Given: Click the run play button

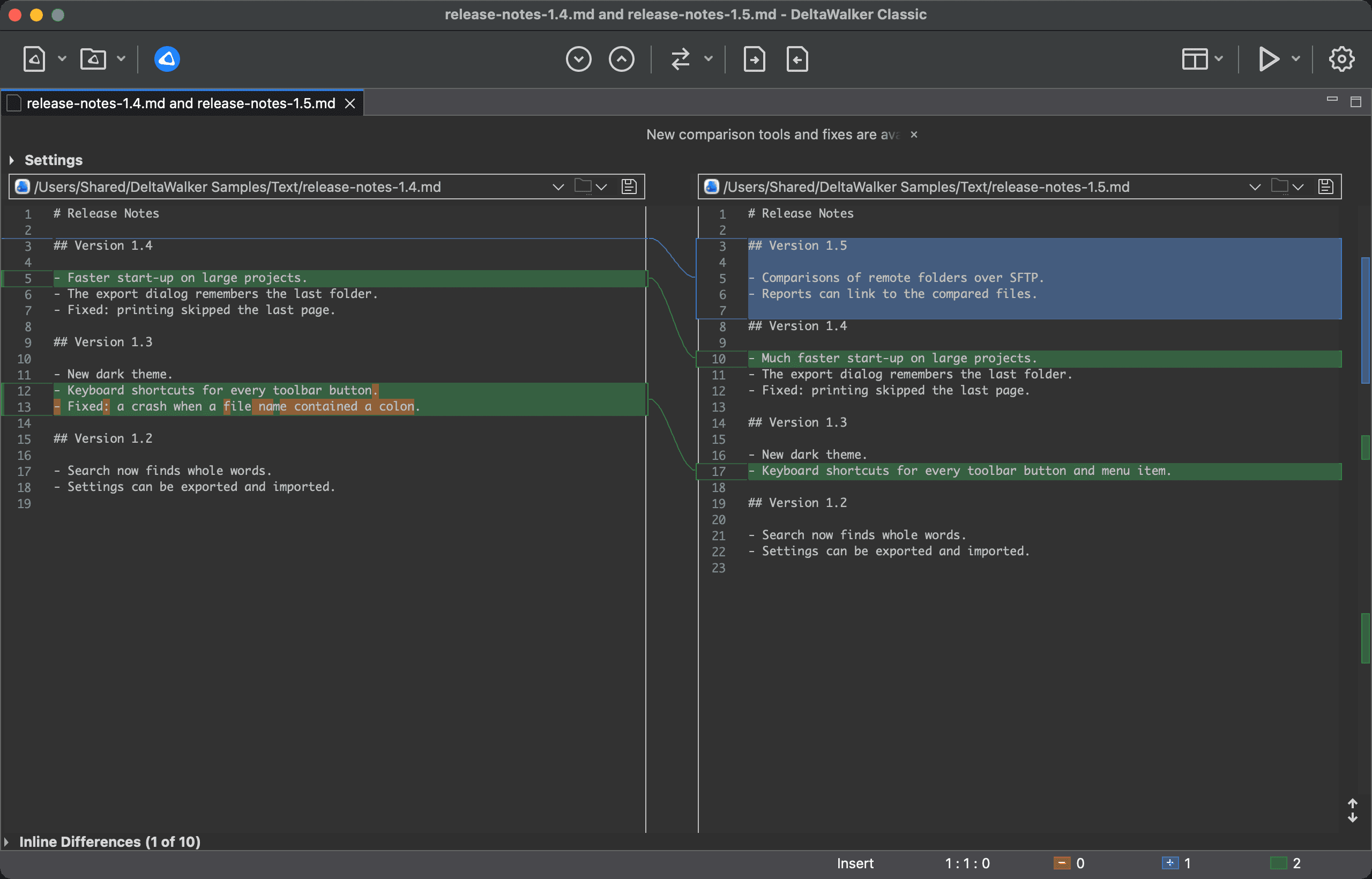Looking at the screenshot, I should click(1268, 59).
